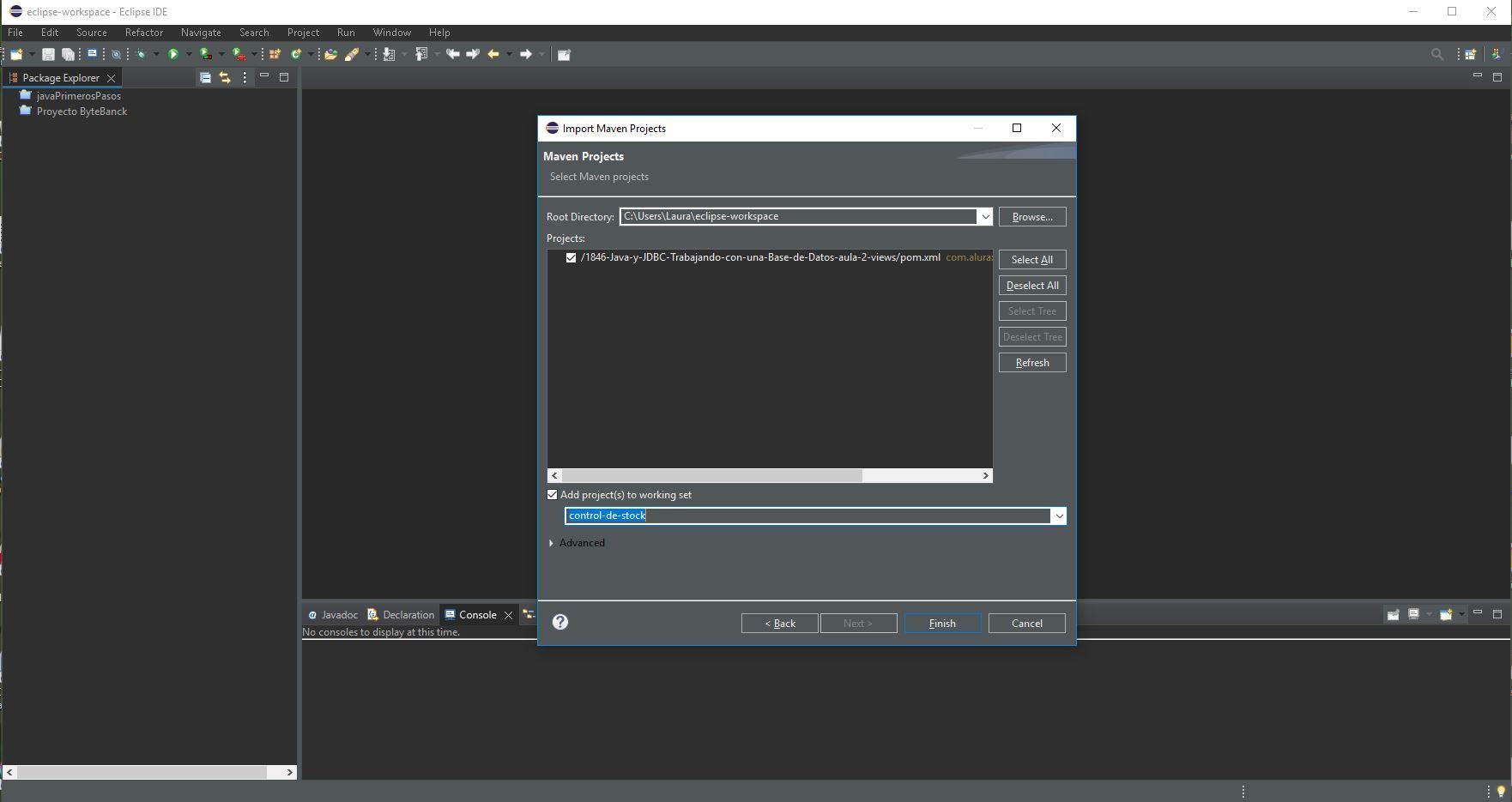
Task: Click the < Back button
Action: pyautogui.click(x=780, y=624)
